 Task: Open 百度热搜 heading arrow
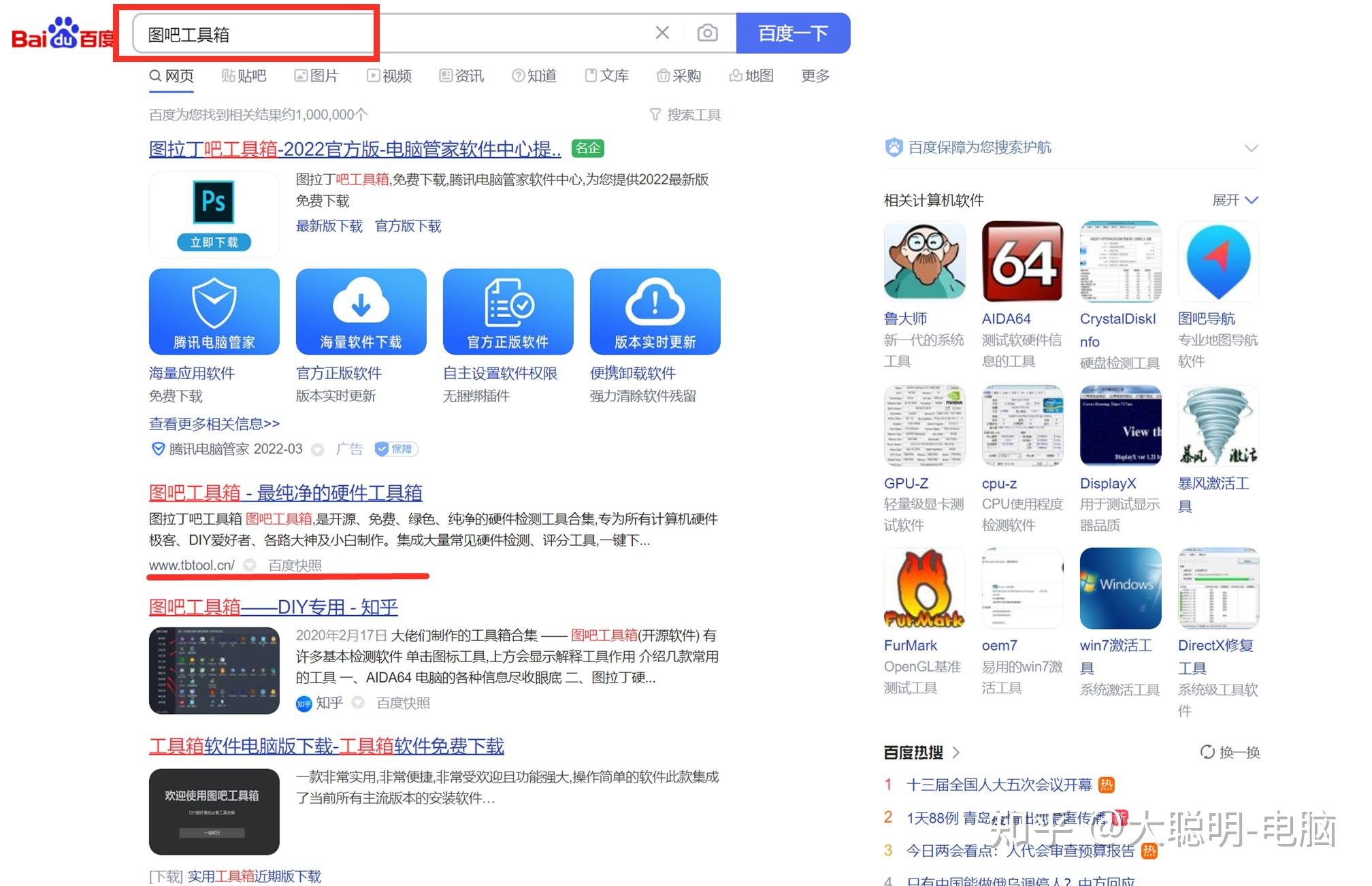point(955,753)
